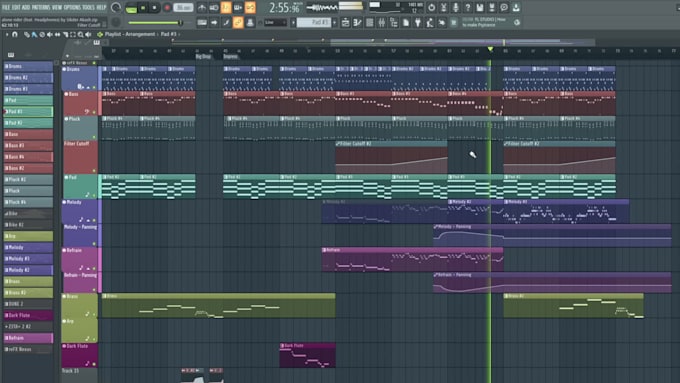Open the Playlist window icon
Viewport: 680px width, 383px height.
pos(346,23)
